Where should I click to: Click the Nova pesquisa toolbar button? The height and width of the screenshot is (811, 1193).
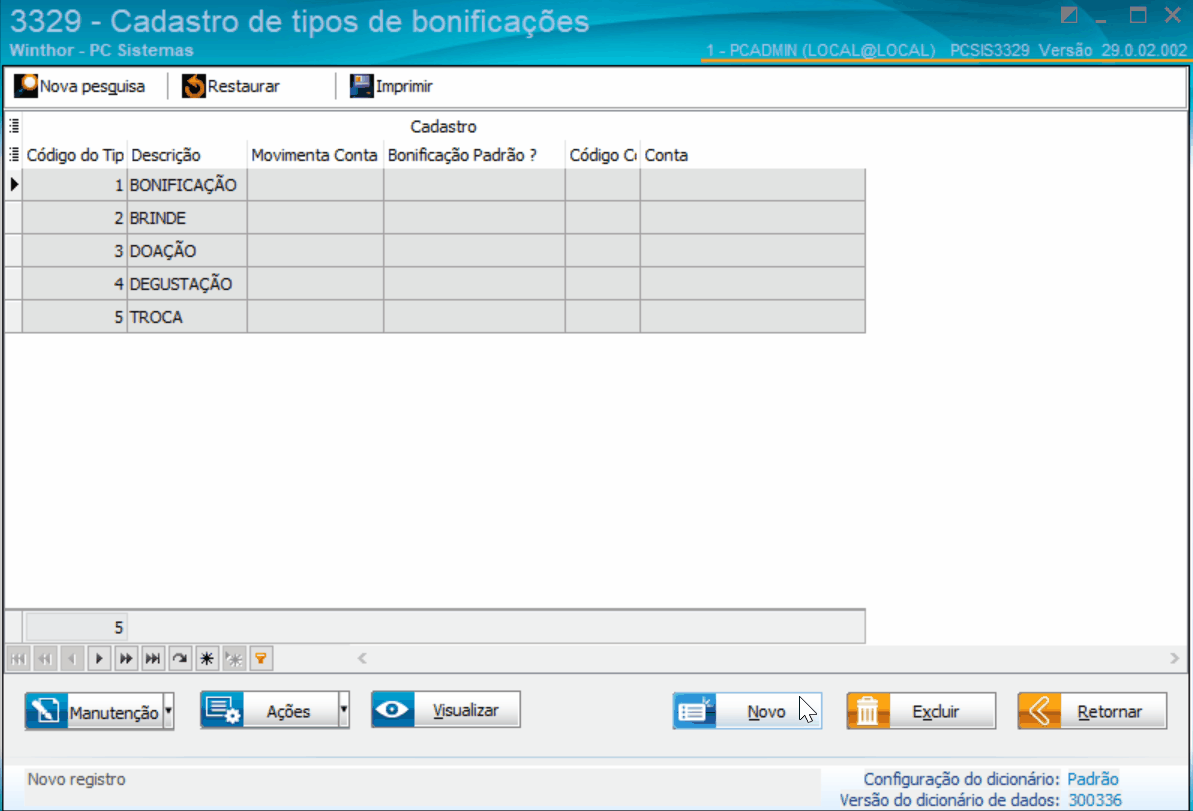tap(80, 86)
